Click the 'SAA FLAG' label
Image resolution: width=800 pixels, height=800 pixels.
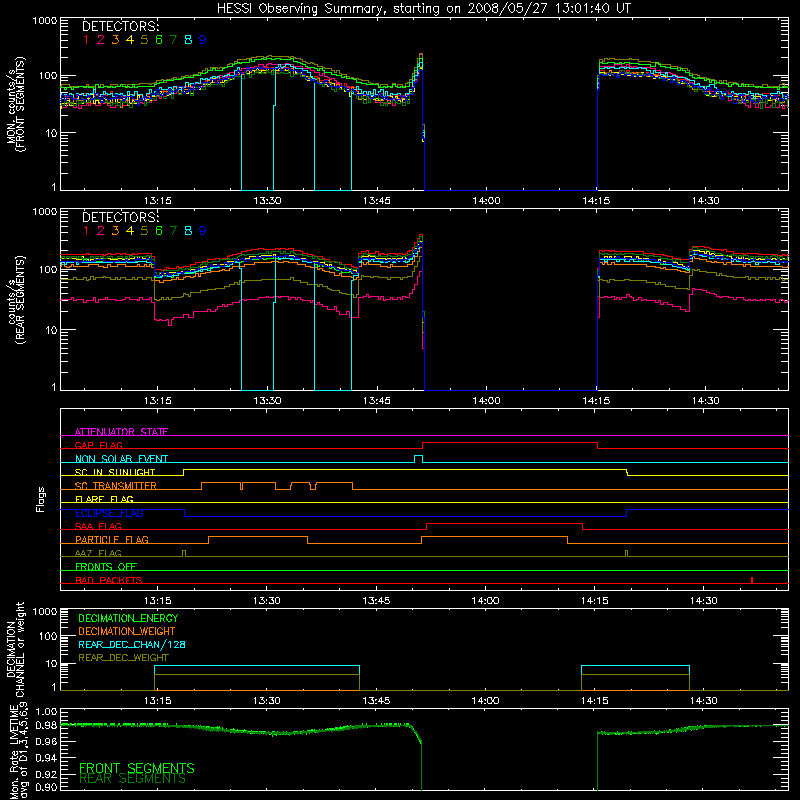98,526
